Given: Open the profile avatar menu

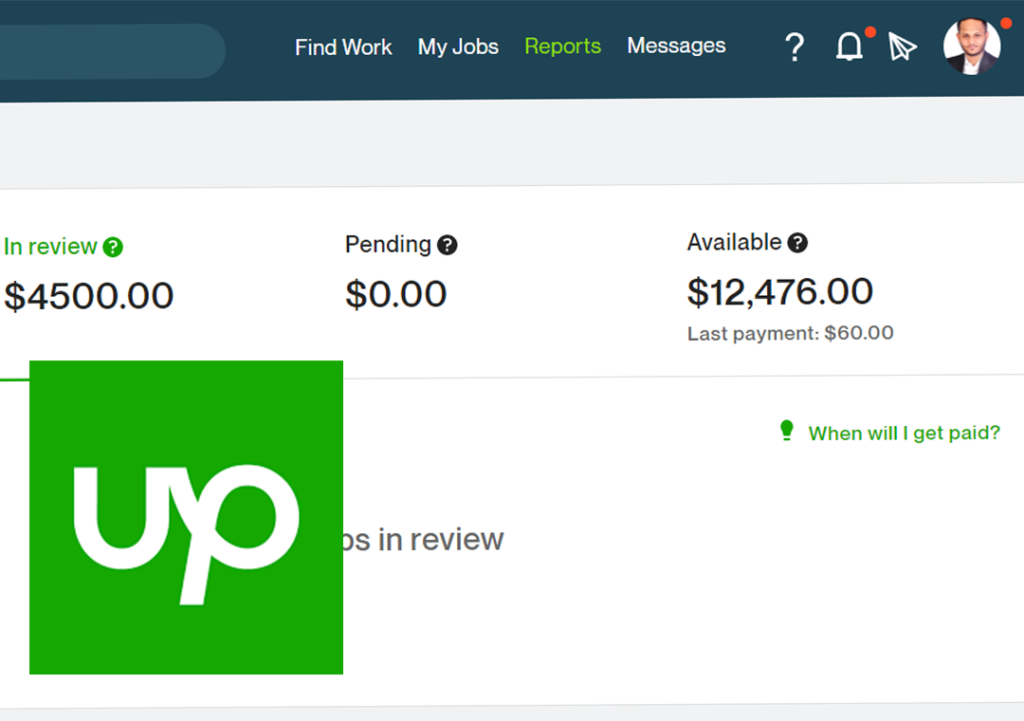Looking at the screenshot, I should point(972,46).
